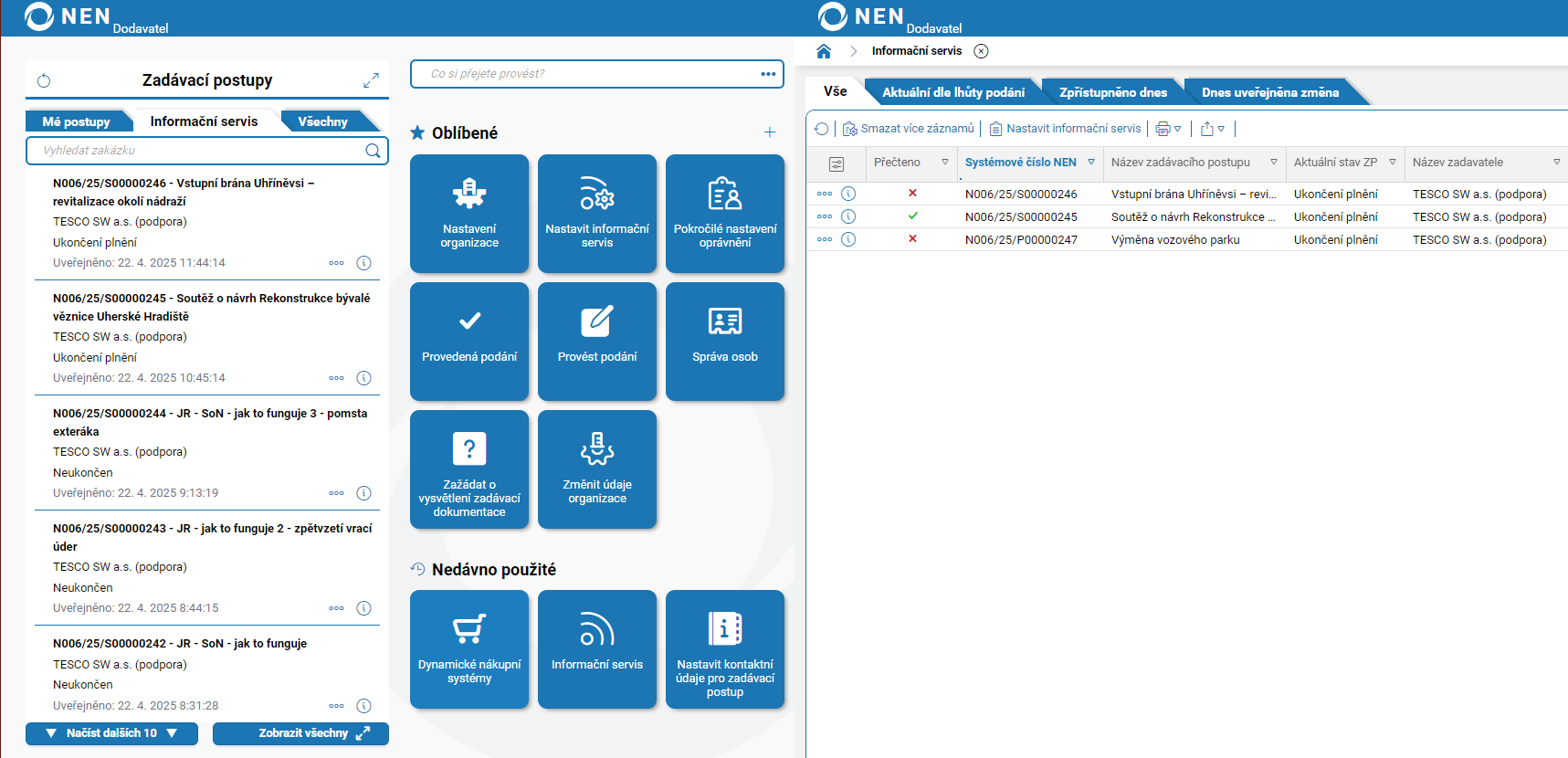Refresh the Zadávací postupy panel

click(44, 80)
